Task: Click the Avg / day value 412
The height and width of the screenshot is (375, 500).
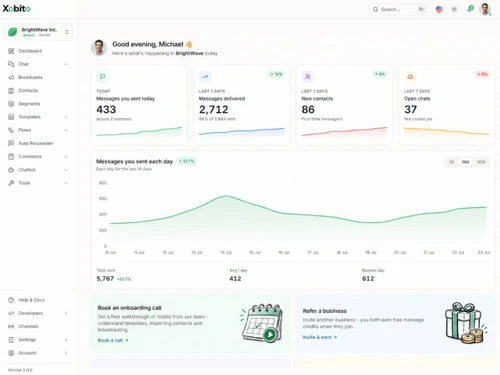Action: (235, 279)
